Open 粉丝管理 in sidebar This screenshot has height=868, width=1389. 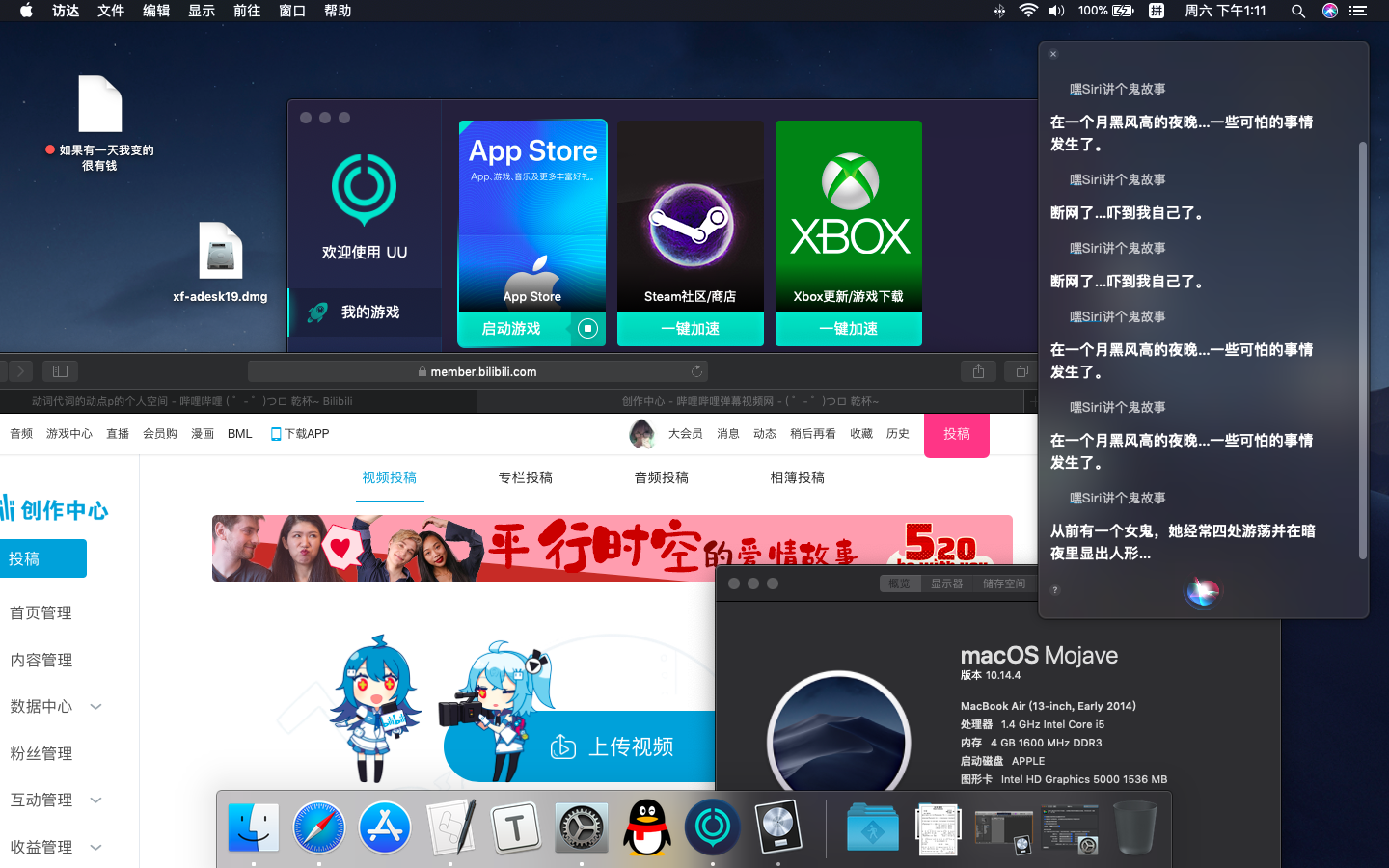tap(41, 754)
